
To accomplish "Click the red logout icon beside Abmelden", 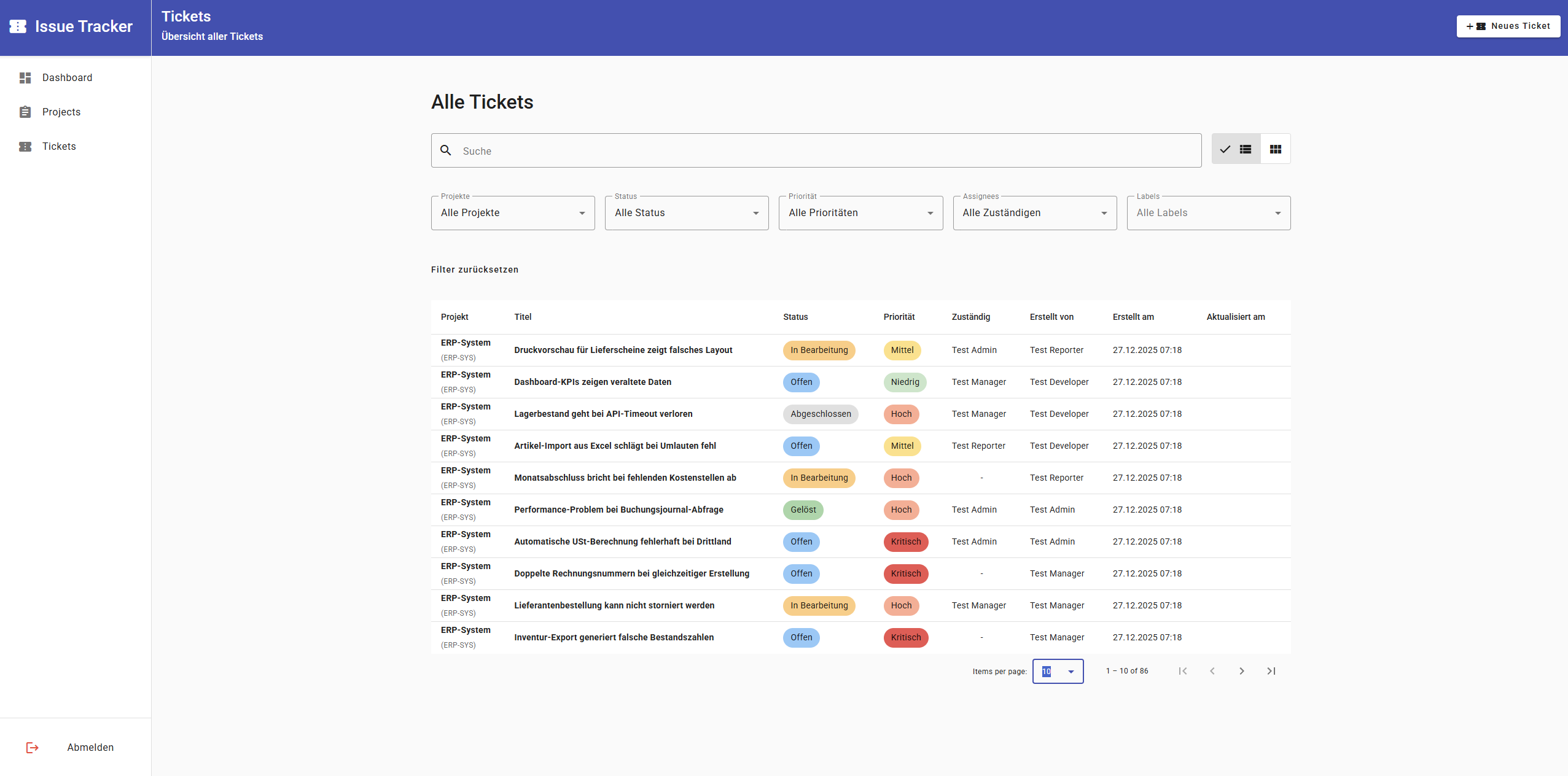I will 33,748.
